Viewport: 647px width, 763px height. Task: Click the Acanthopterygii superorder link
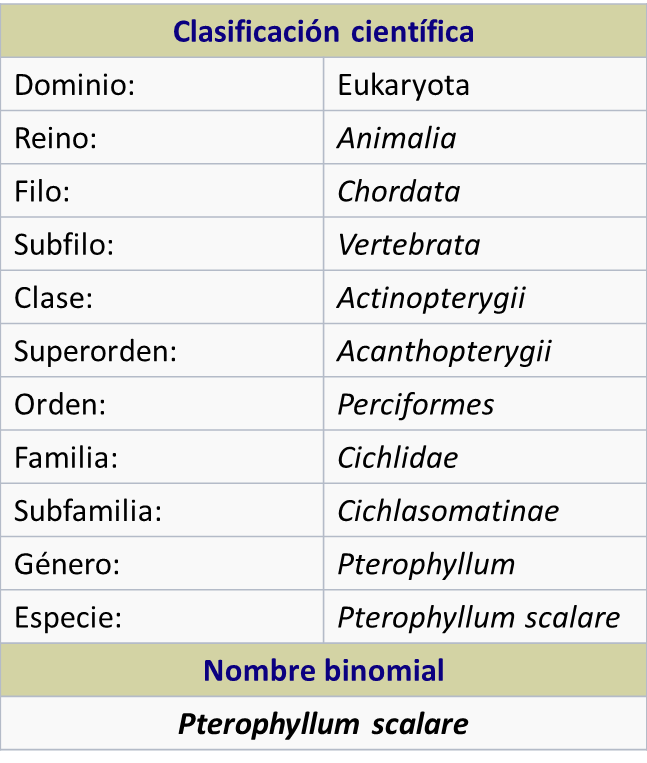(x=444, y=351)
